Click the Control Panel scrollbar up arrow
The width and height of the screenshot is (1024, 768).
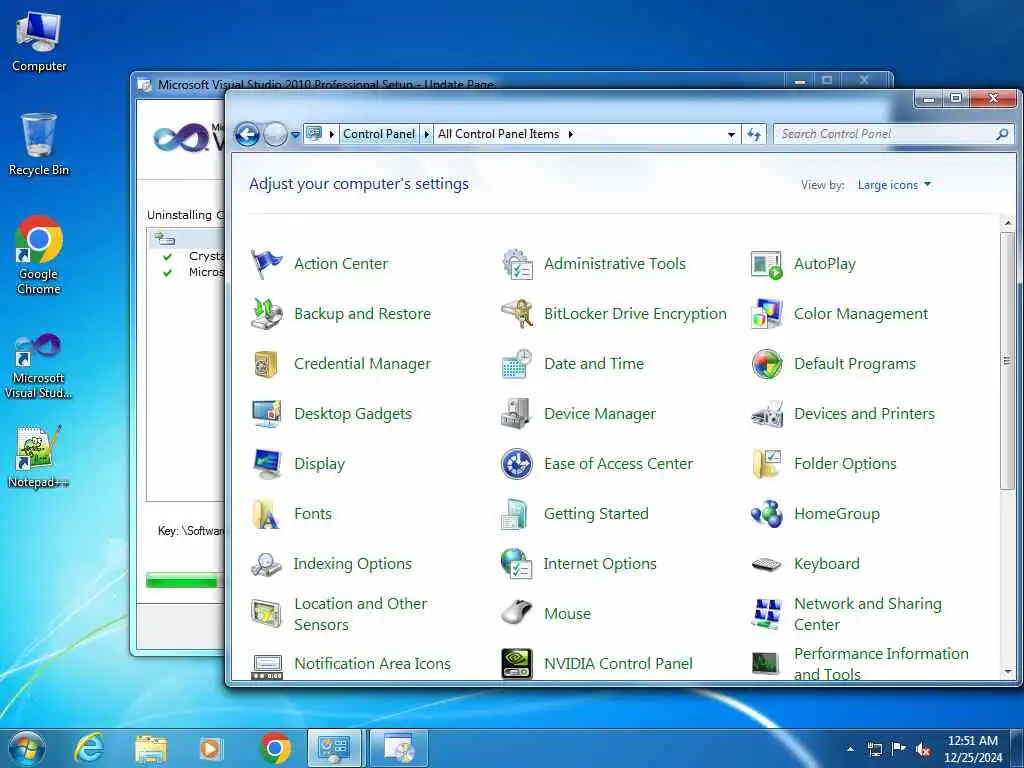[x=1008, y=223]
